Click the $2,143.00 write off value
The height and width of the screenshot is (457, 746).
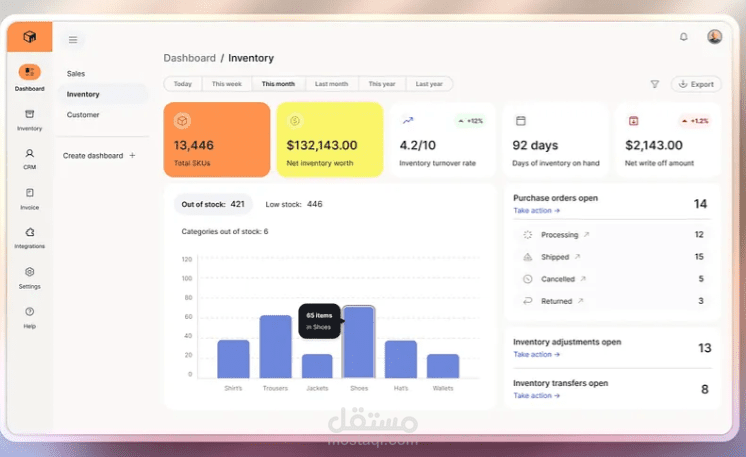click(654, 145)
